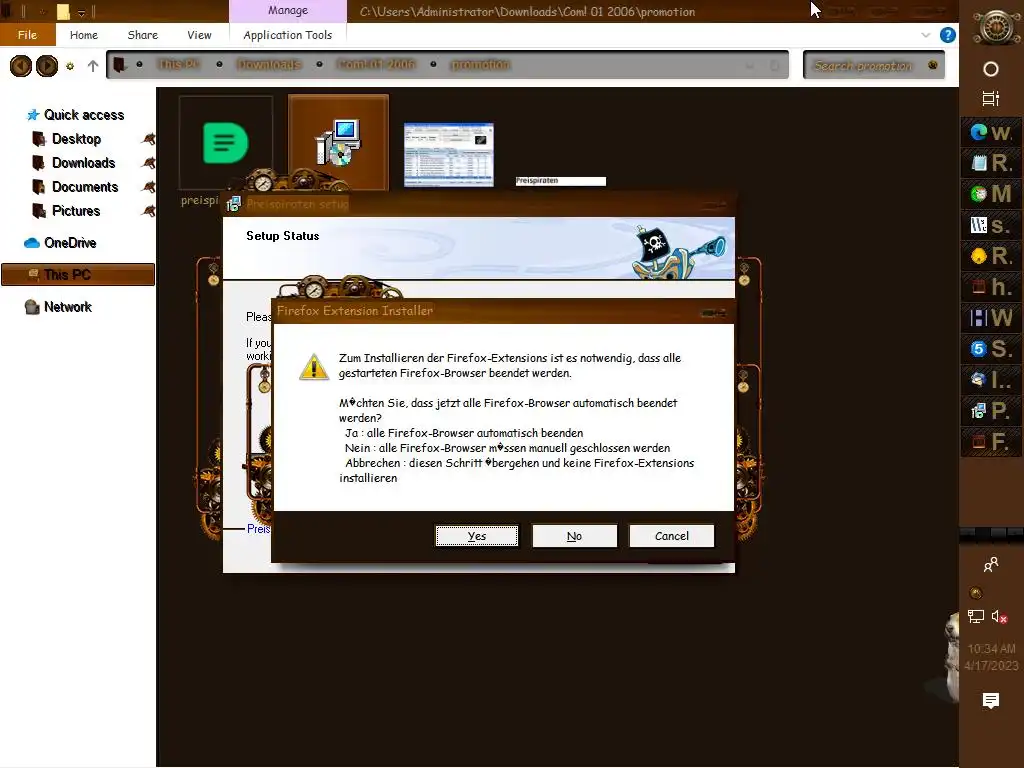
Task: Switch to Microsoft Edge taskbar item
Action: 991,133
